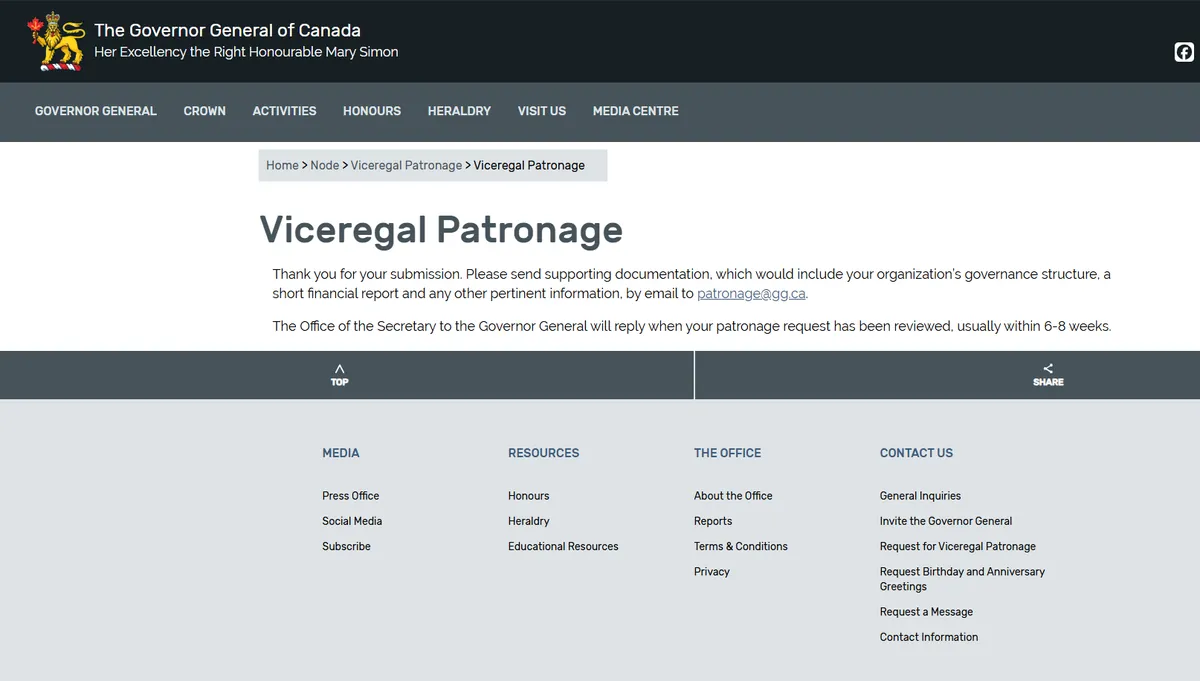This screenshot has width=1200, height=681.
Task: Open the General Inquiries link
Action: pyautogui.click(x=920, y=496)
